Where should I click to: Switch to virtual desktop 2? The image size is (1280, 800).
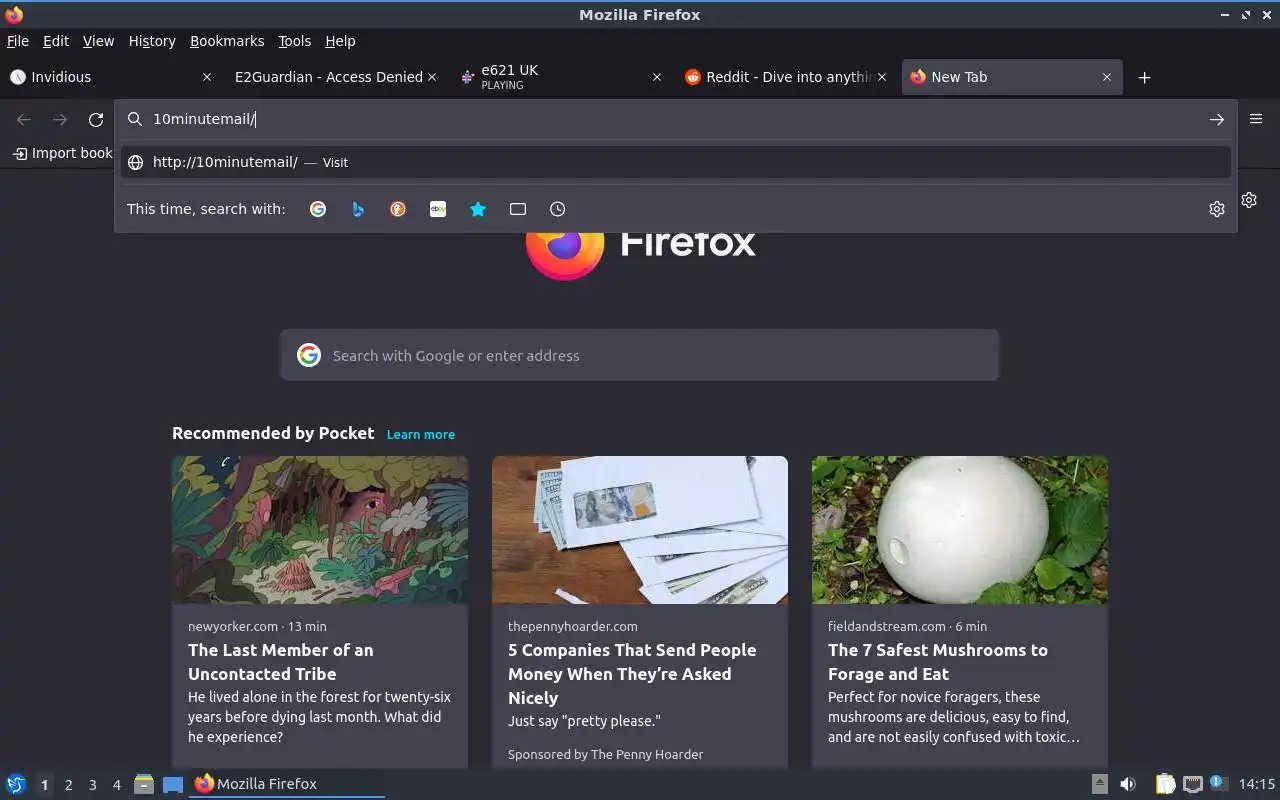[68, 785]
